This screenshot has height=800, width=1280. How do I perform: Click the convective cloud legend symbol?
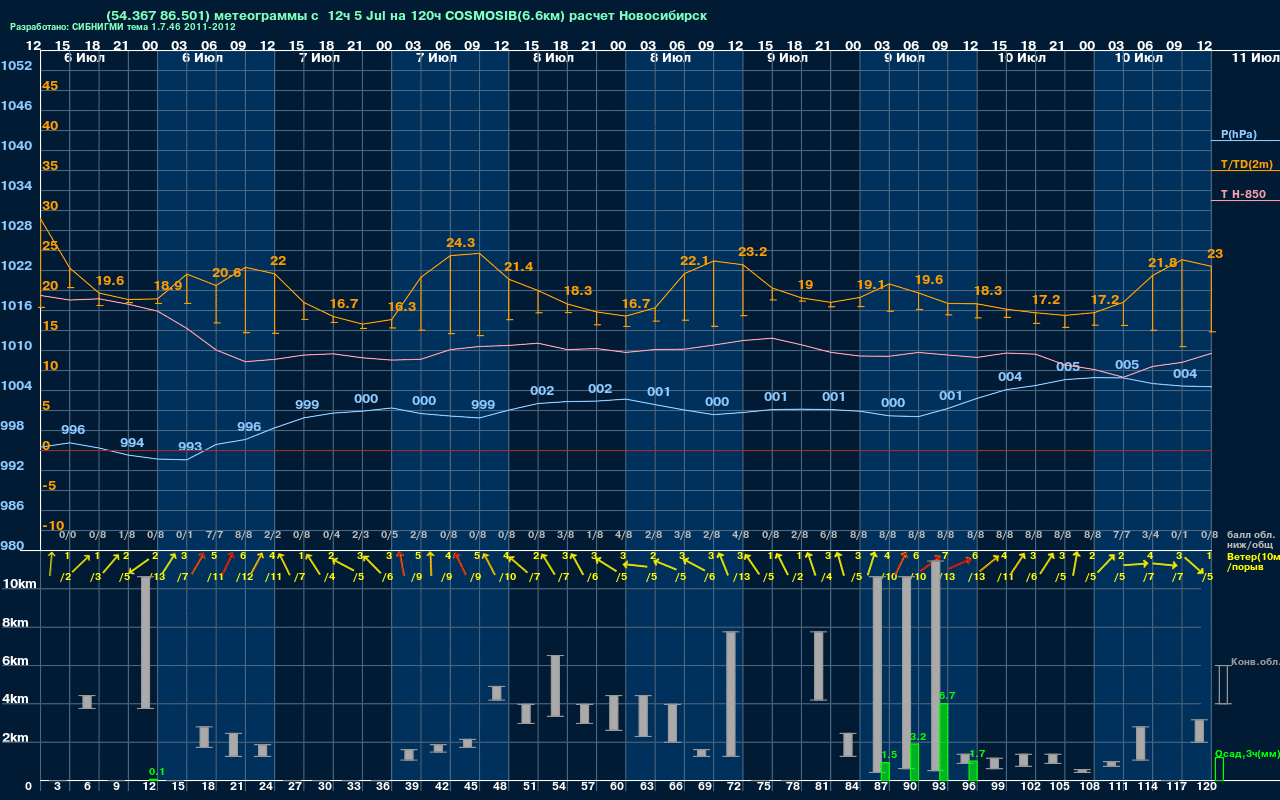coord(1221,685)
